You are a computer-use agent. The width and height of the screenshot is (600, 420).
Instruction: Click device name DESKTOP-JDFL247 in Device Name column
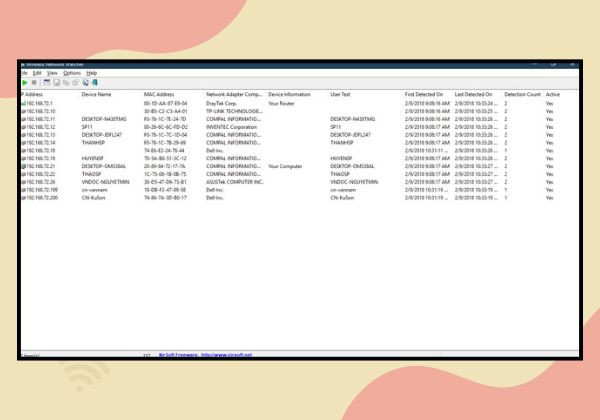point(102,135)
